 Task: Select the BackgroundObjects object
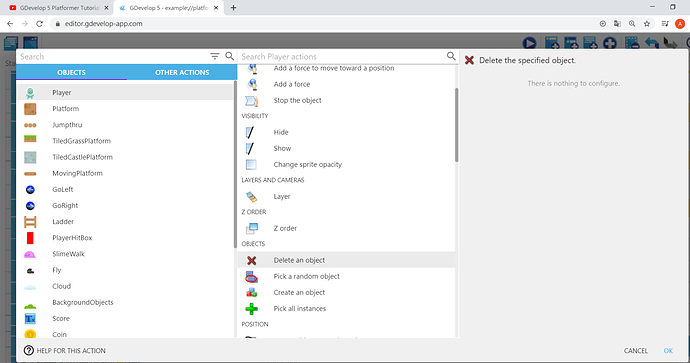click(125, 302)
